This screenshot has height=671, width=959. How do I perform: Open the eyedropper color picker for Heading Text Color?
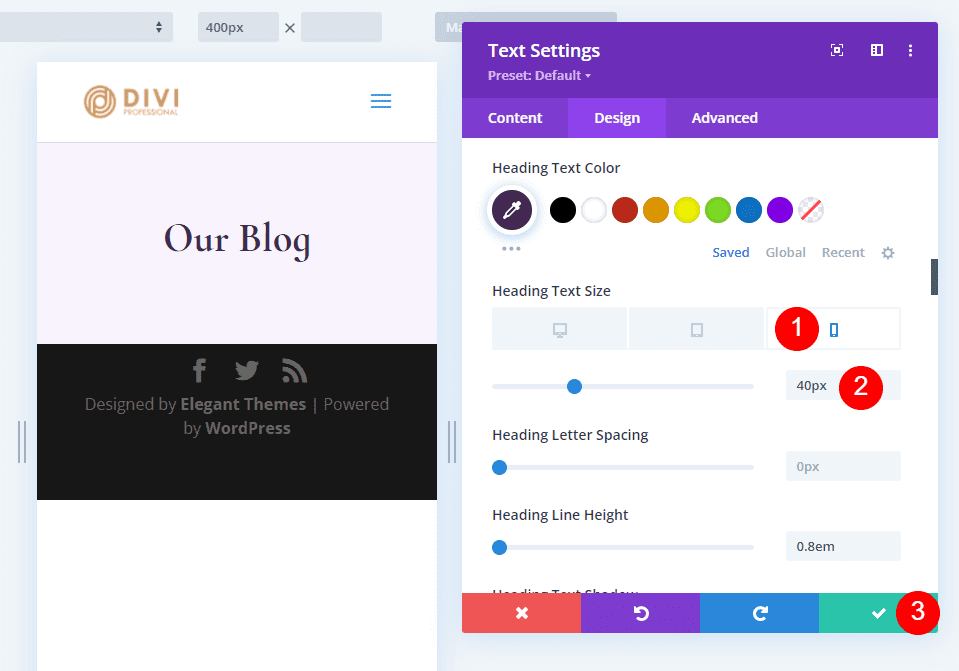tap(512, 210)
